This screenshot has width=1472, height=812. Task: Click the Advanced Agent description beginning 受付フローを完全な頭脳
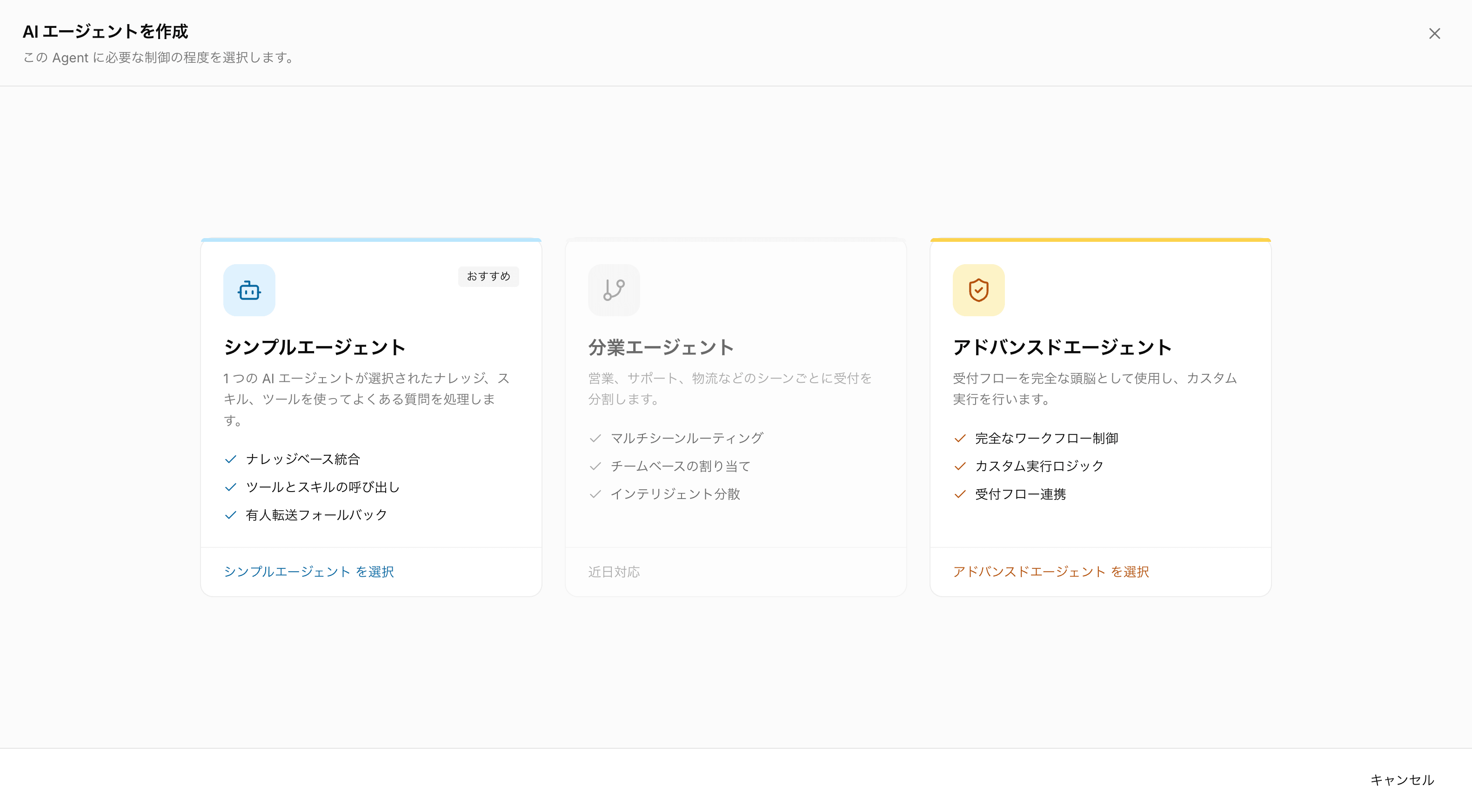(1094, 388)
